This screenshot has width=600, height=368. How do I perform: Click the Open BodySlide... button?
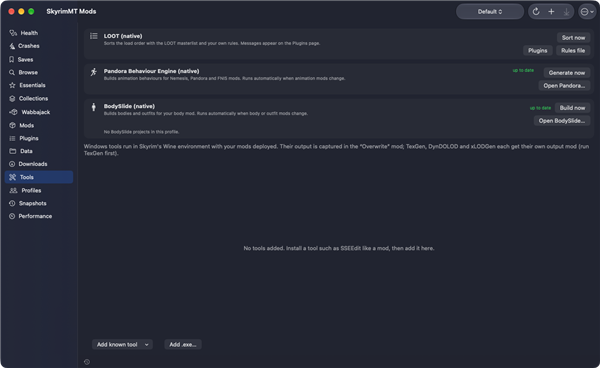(x=562, y=120)
